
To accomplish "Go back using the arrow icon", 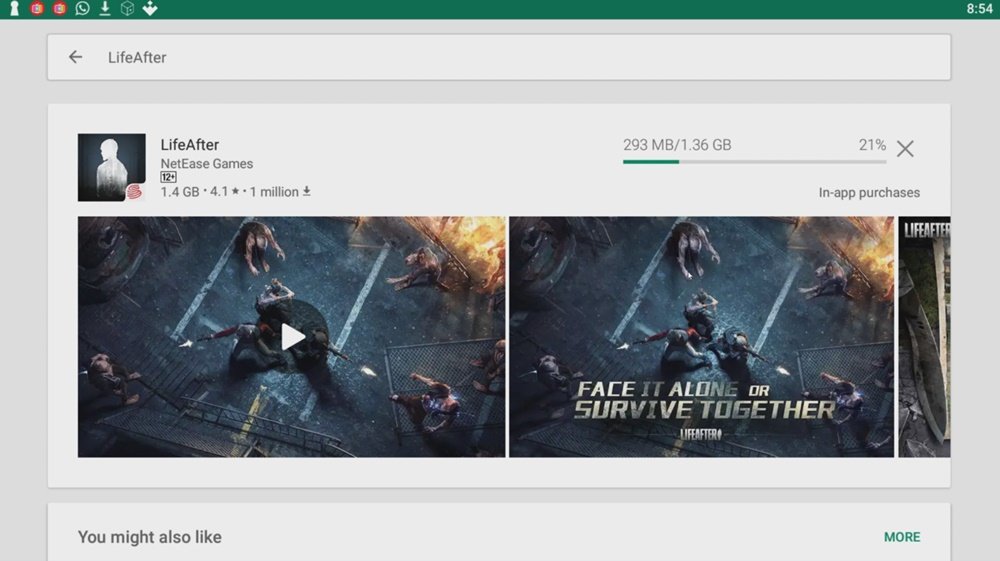I will tap(75, 57).
